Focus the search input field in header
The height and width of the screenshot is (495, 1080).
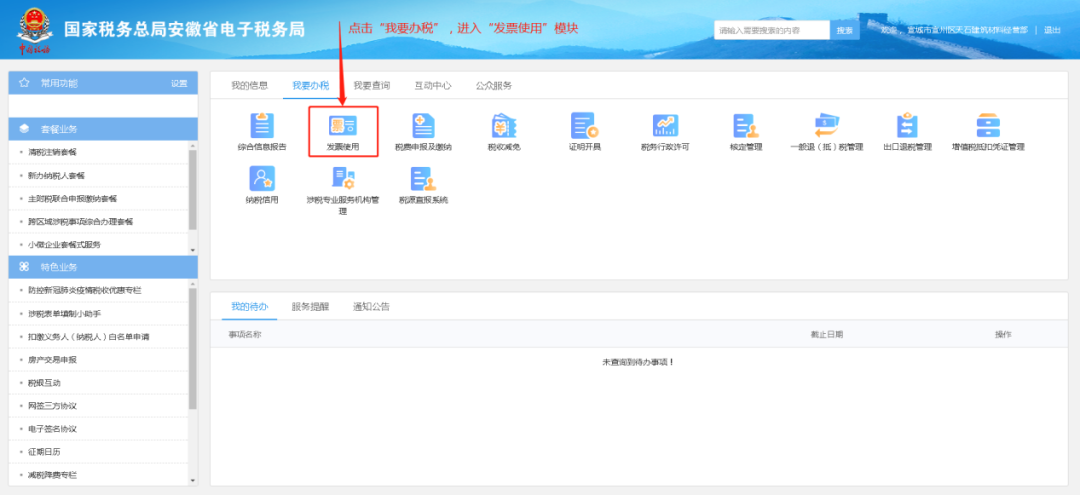pos(771,30)
